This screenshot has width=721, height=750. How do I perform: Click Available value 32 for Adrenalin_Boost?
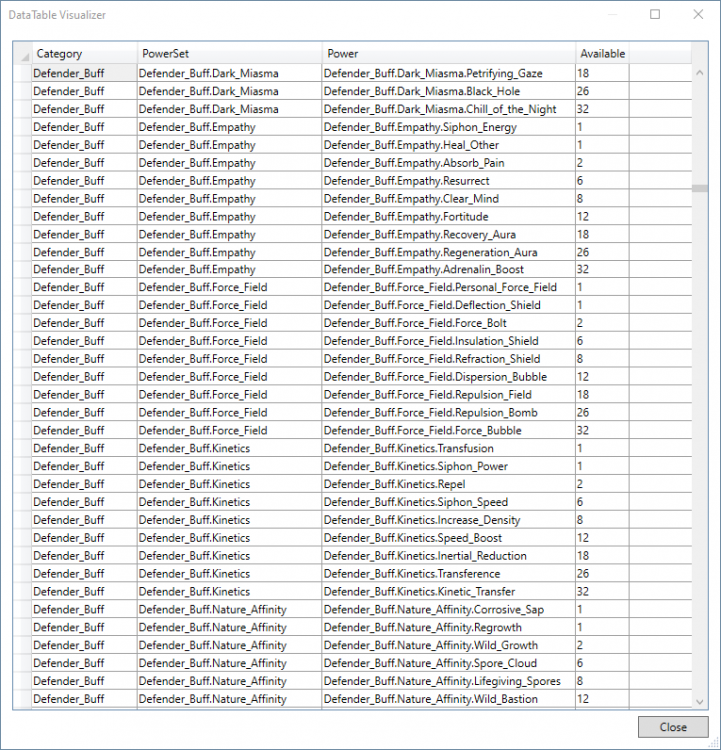[x=602, y=270]
